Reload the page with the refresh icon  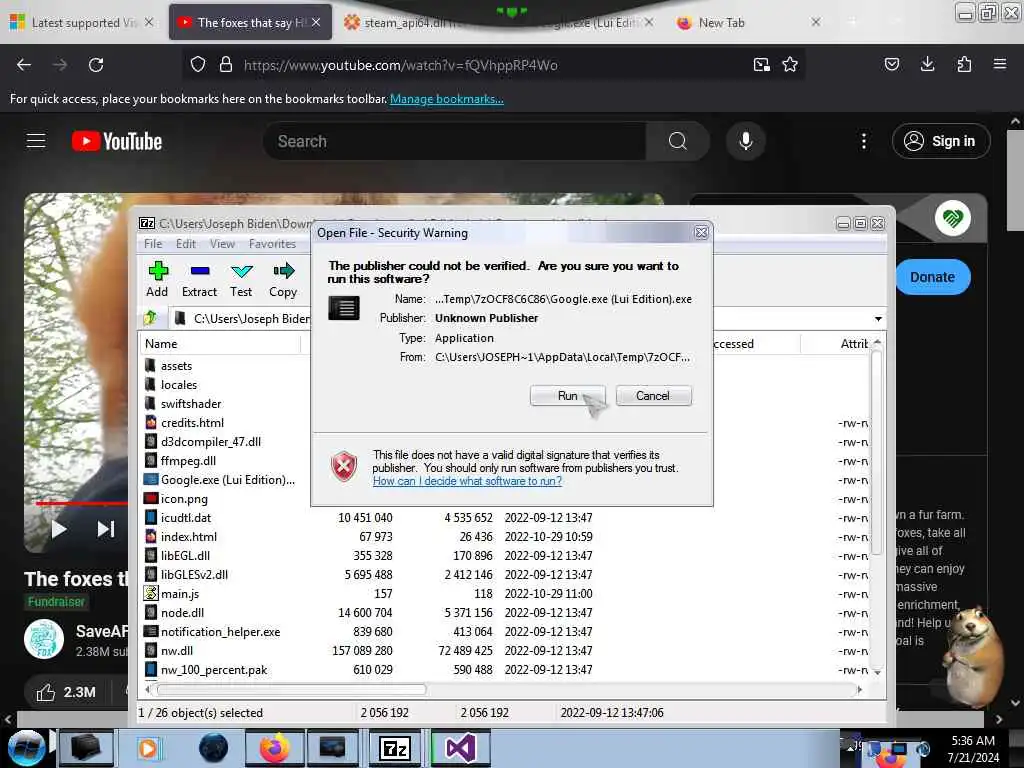[x=96, y=65]
